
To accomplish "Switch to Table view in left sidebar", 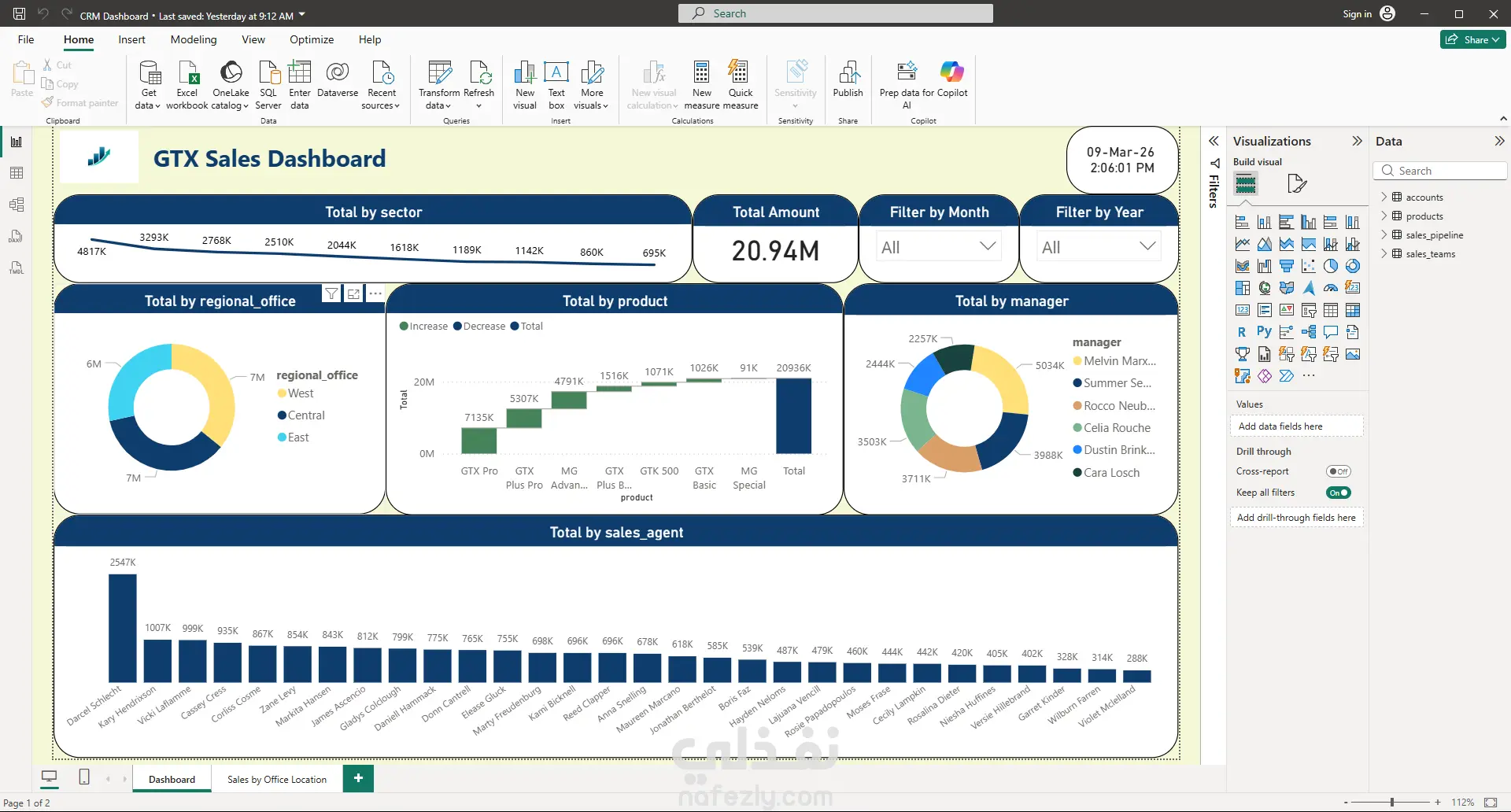I will click(x=17, y=173).
